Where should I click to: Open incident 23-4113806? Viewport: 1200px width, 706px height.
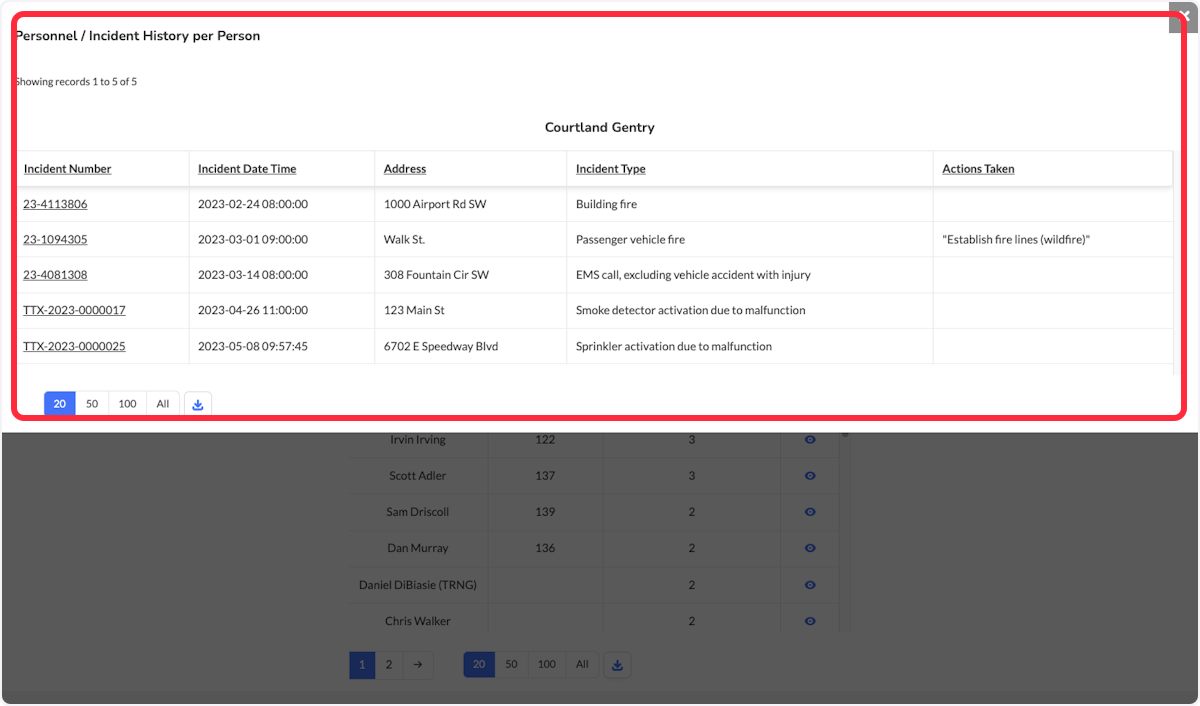click(x=55, y=204)
